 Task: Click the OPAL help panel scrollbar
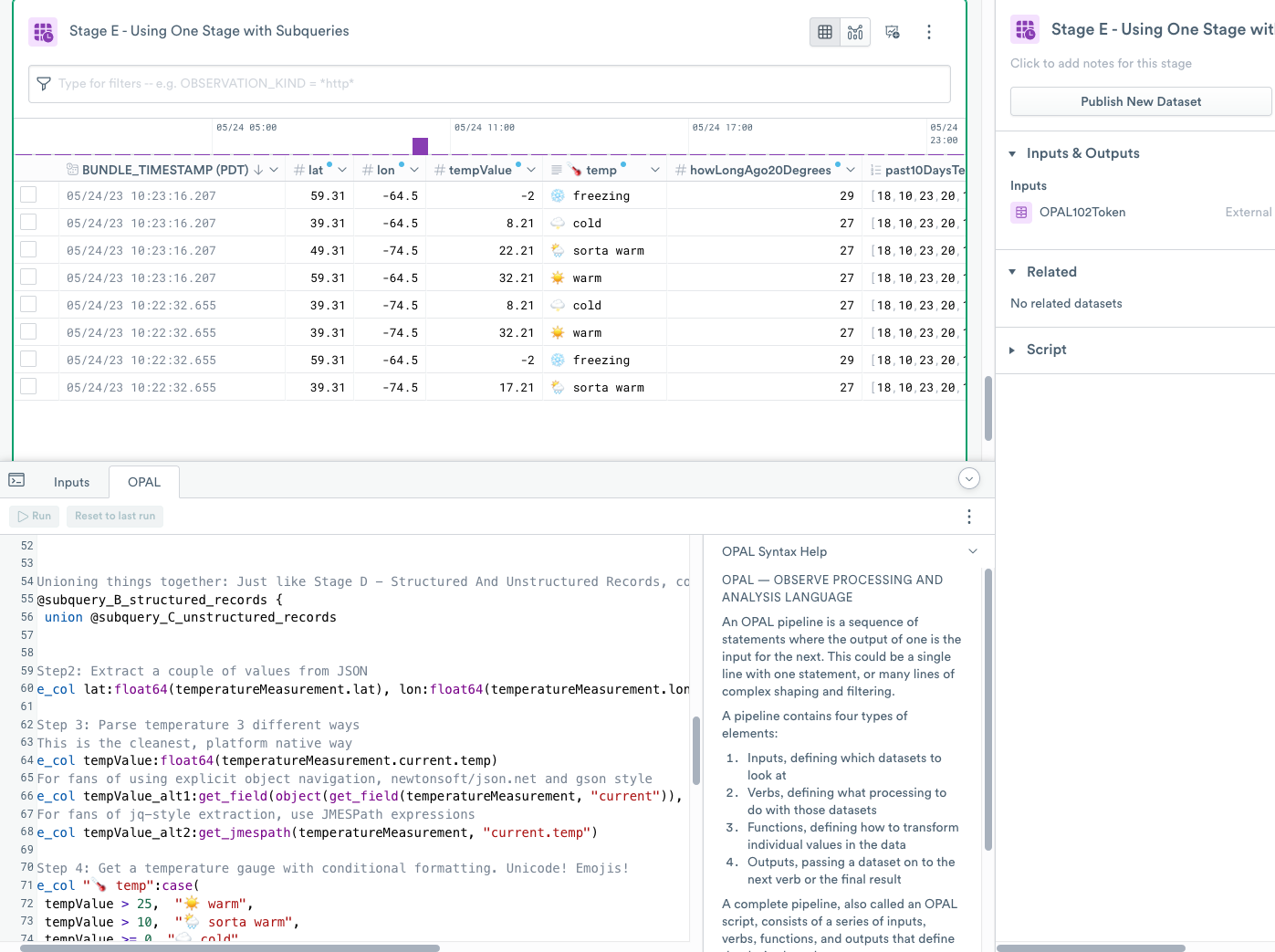pyautogui.click(x=988, y=709)
